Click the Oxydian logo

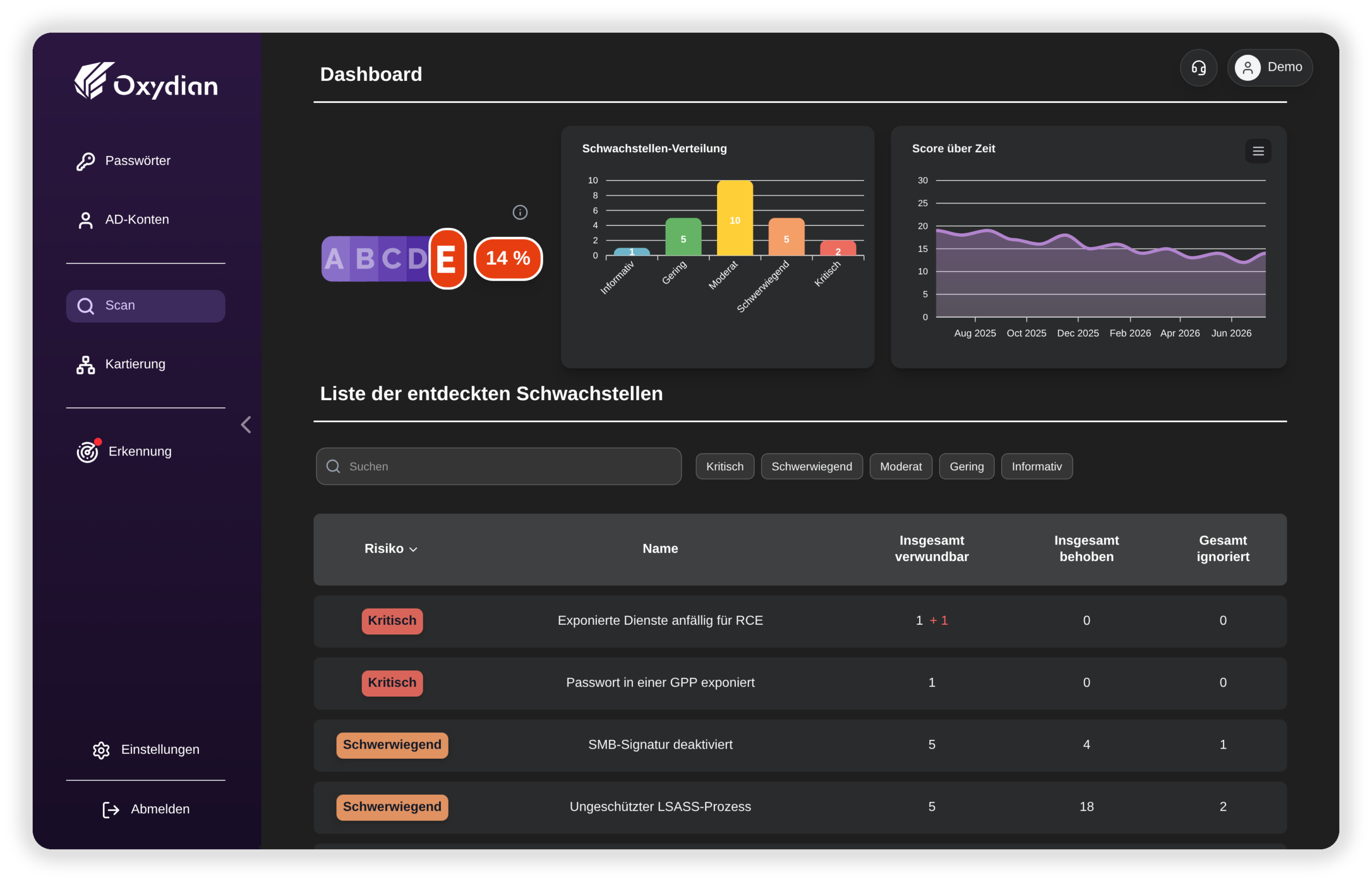(x=146, y=81)
